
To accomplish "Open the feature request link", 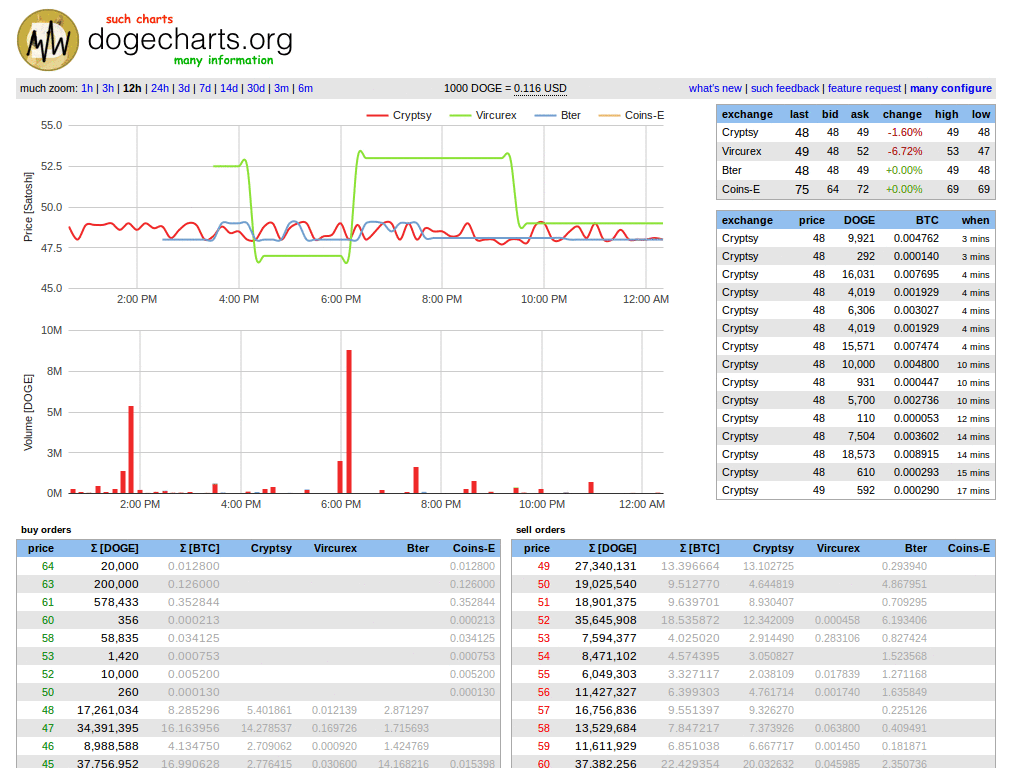I will click(x=864, y=88).
